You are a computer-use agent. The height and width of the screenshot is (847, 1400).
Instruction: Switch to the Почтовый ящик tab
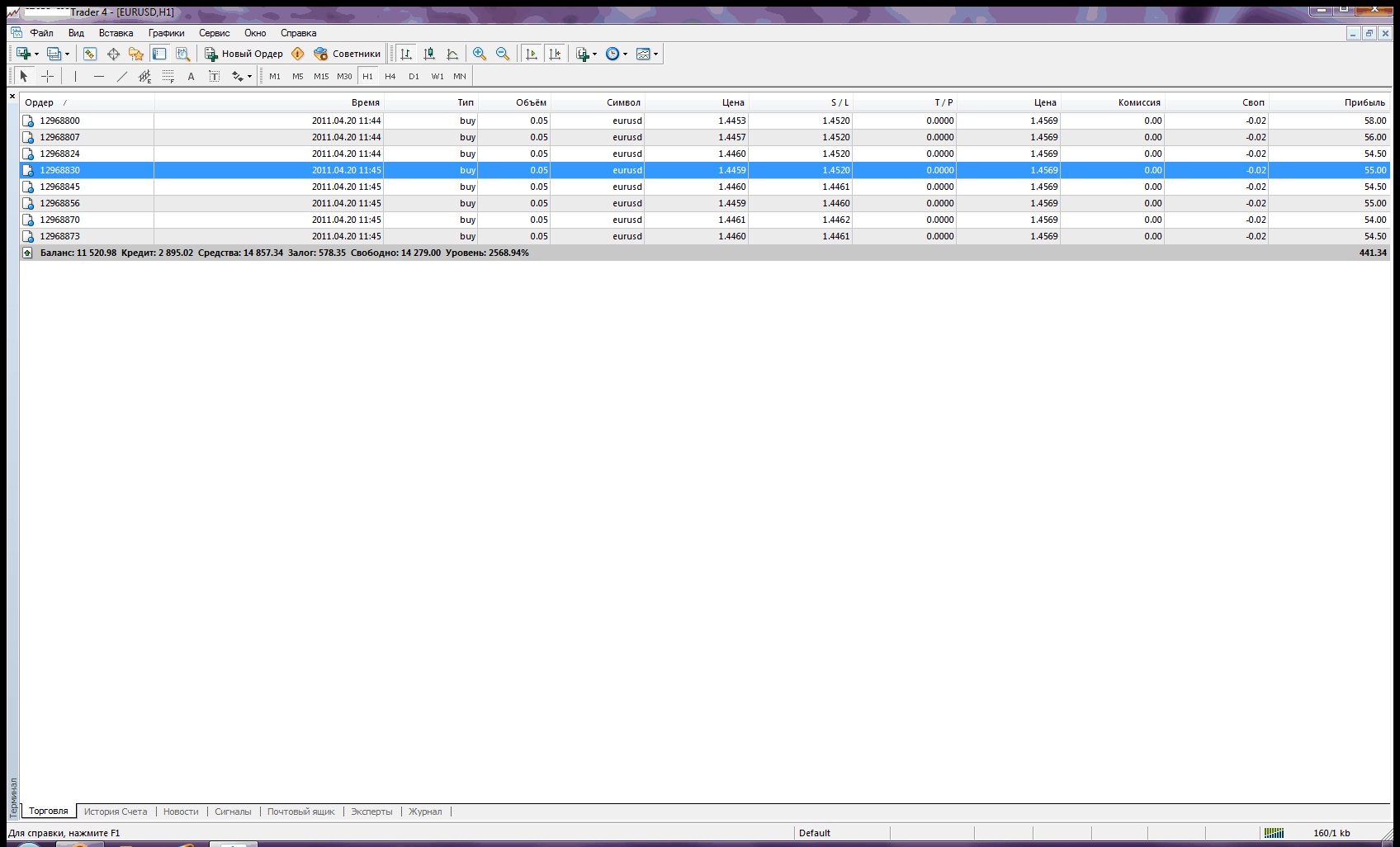click(x=300, y=812)
